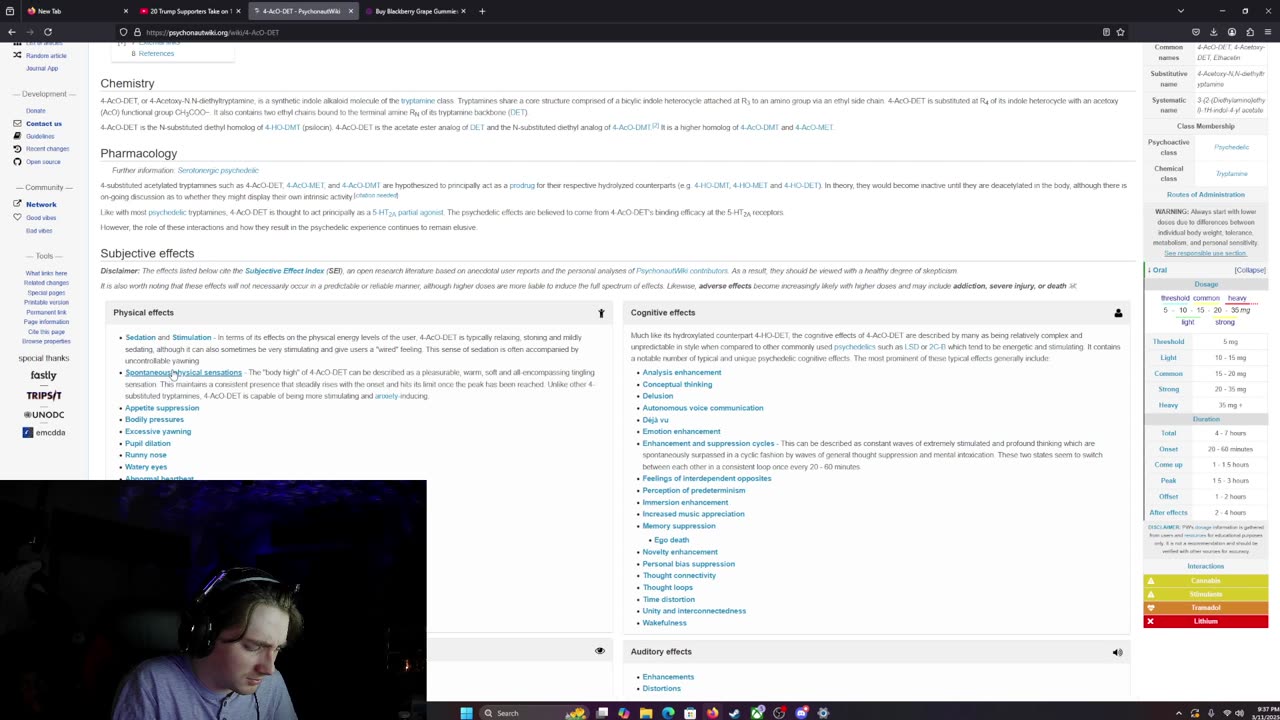Viewport: 1280px width, 720px height.
Task: Click the Good vibes heart icon
Action: (x=17, y=217)
